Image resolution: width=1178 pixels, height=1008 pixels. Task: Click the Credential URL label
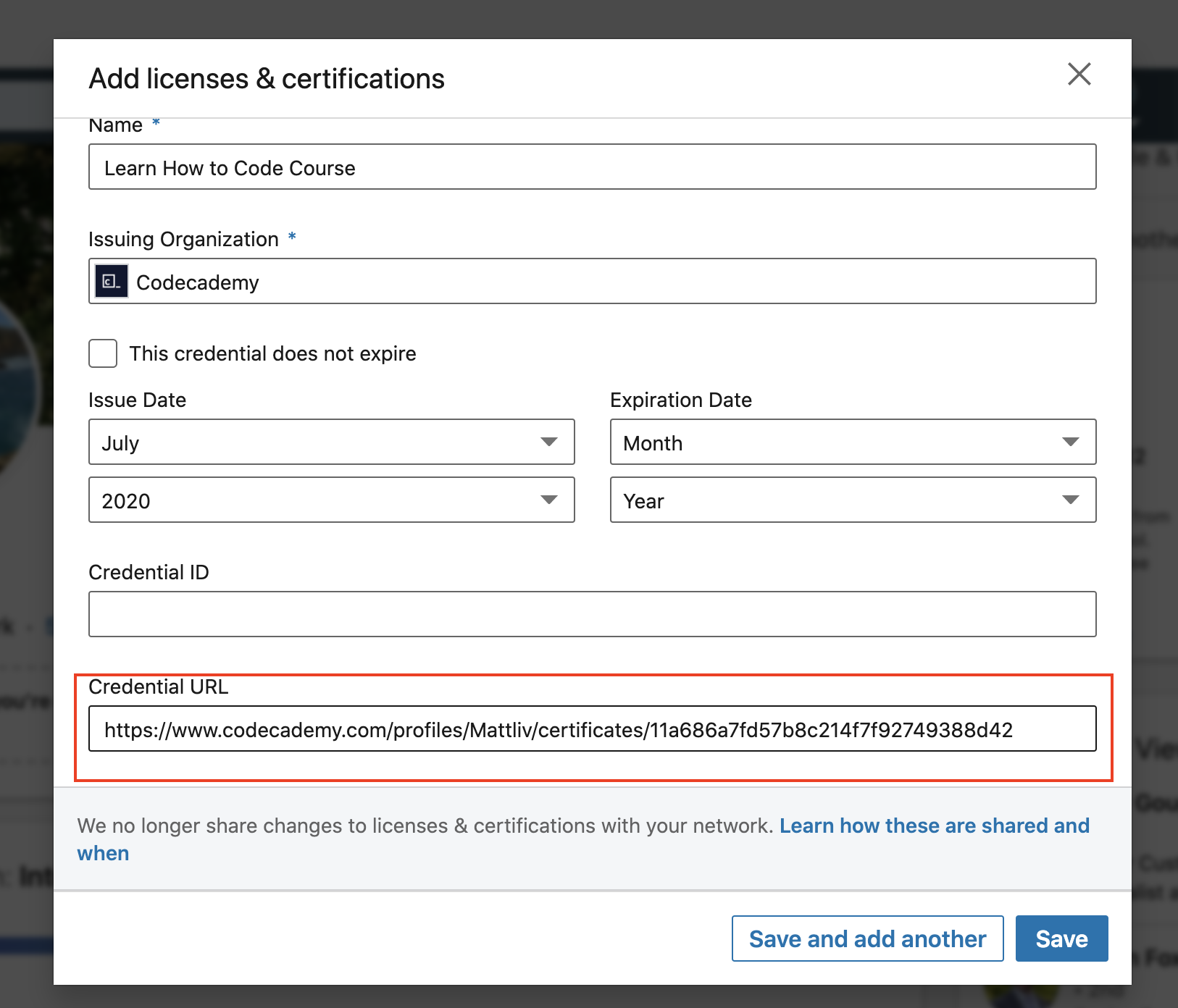pos(158,687)
